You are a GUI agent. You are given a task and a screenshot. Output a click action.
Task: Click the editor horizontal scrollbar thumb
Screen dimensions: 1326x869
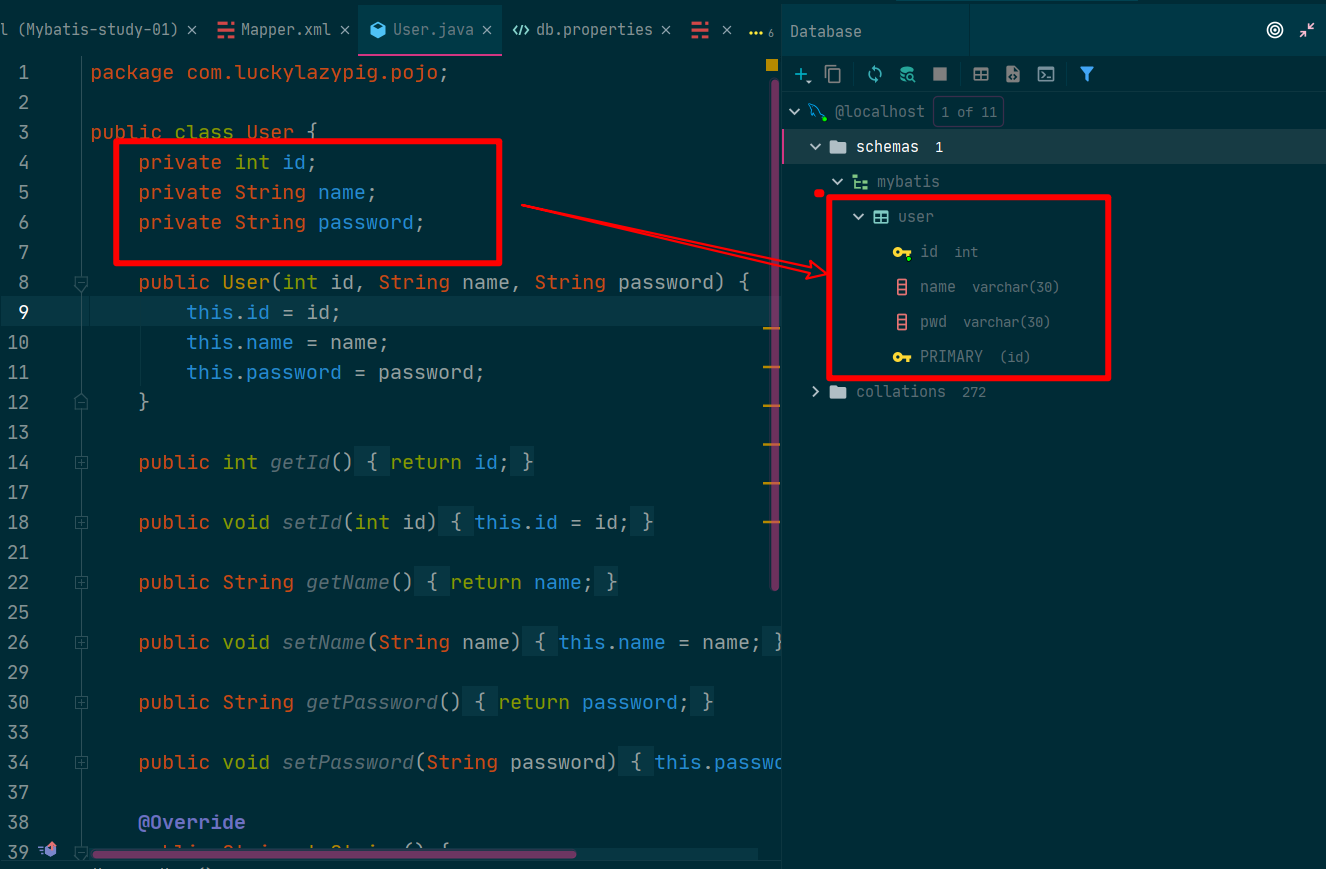click(x=334, y=854)
